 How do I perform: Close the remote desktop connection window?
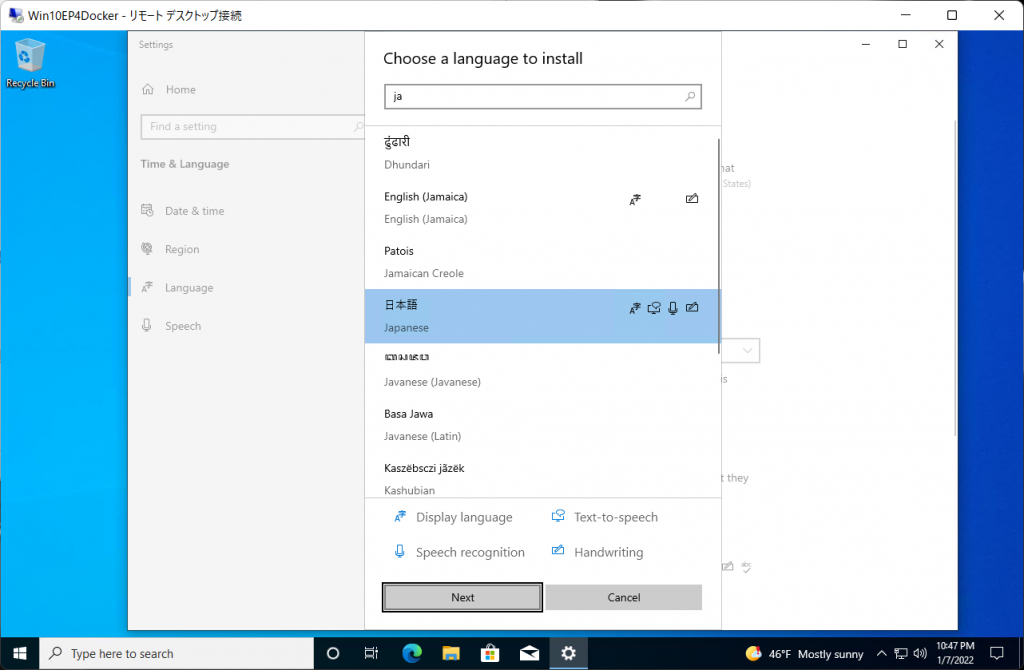click(999, 15)
